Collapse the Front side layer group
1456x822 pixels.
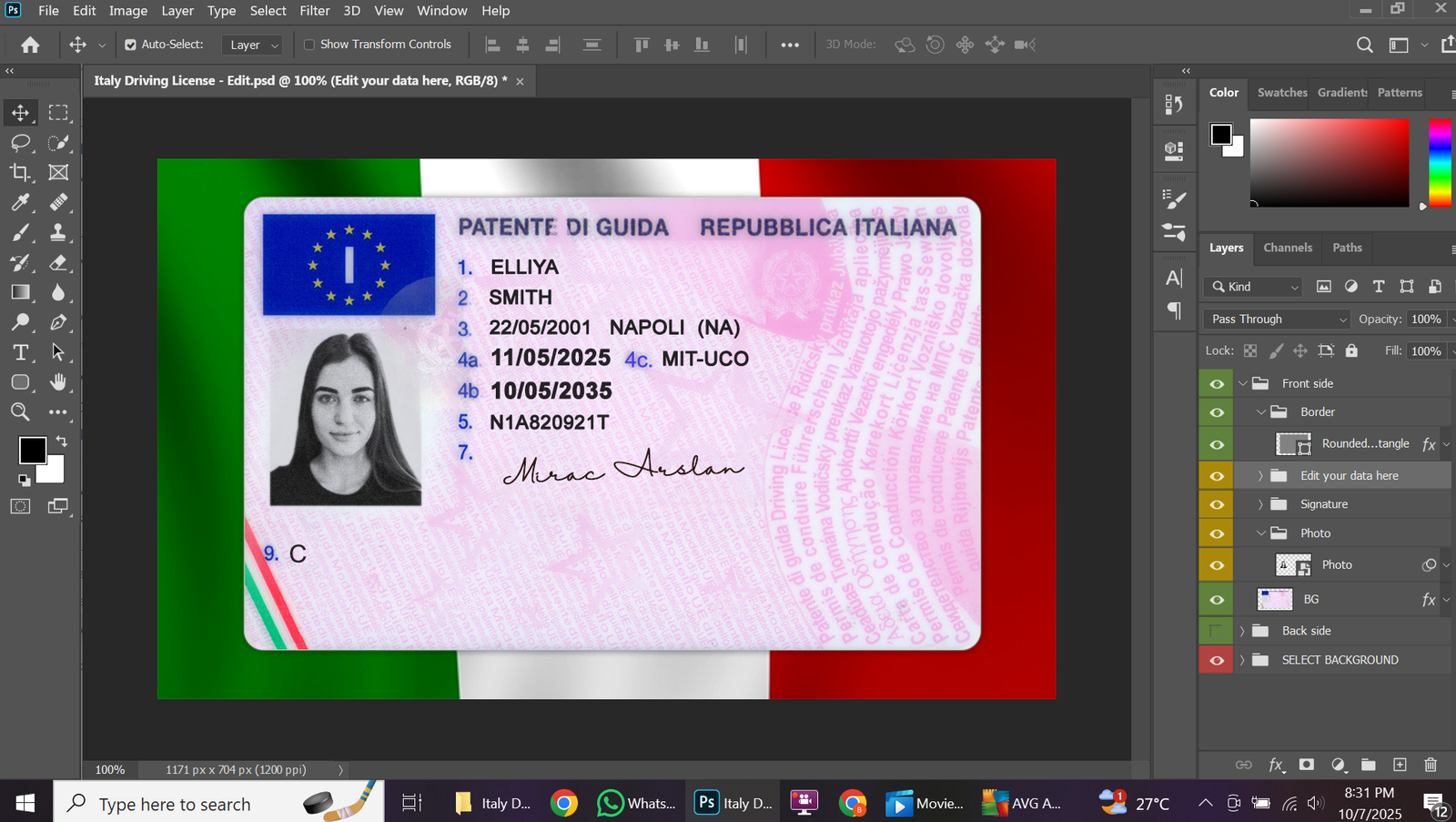coord(1243,384)
